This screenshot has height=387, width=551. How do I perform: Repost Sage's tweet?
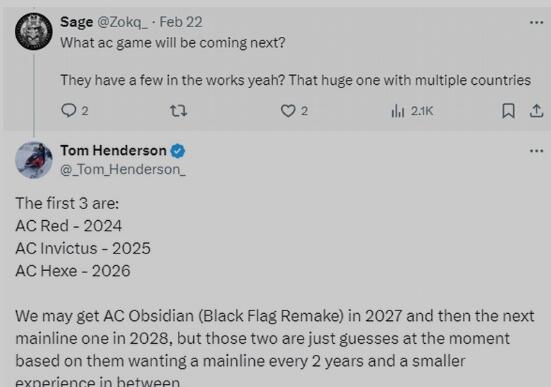point(179,111)
